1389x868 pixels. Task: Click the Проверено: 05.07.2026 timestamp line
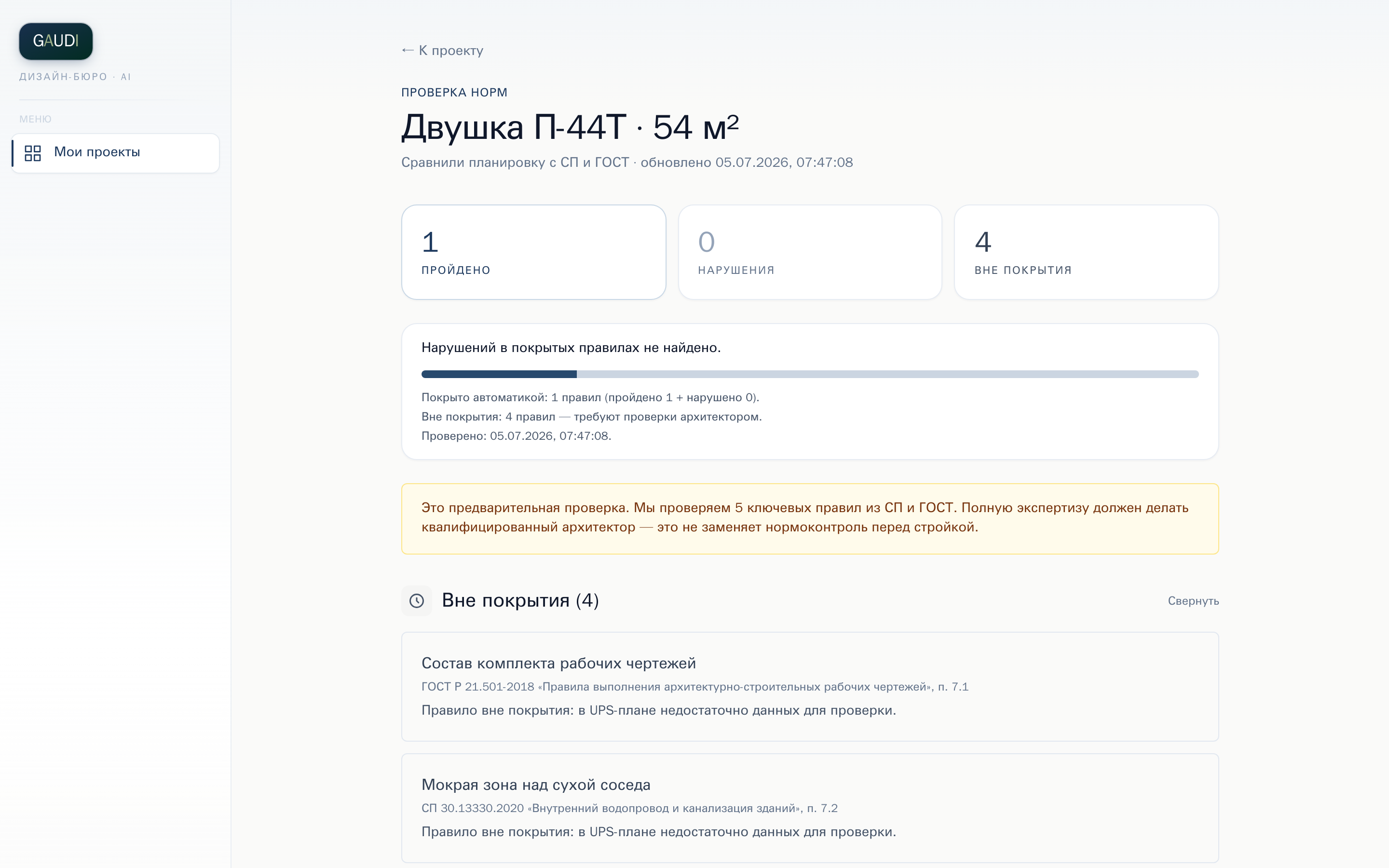[516, 436]
